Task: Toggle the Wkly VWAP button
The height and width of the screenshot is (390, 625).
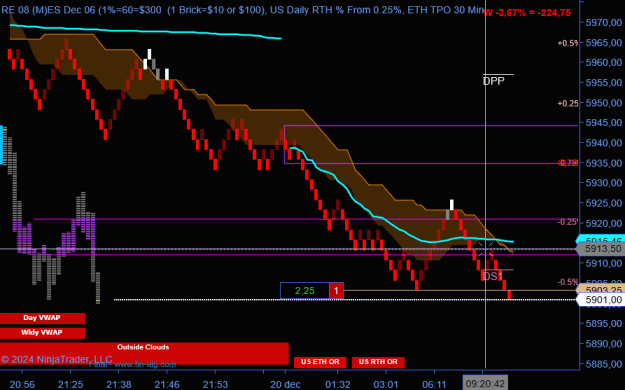Action: (x=42, y=333)
